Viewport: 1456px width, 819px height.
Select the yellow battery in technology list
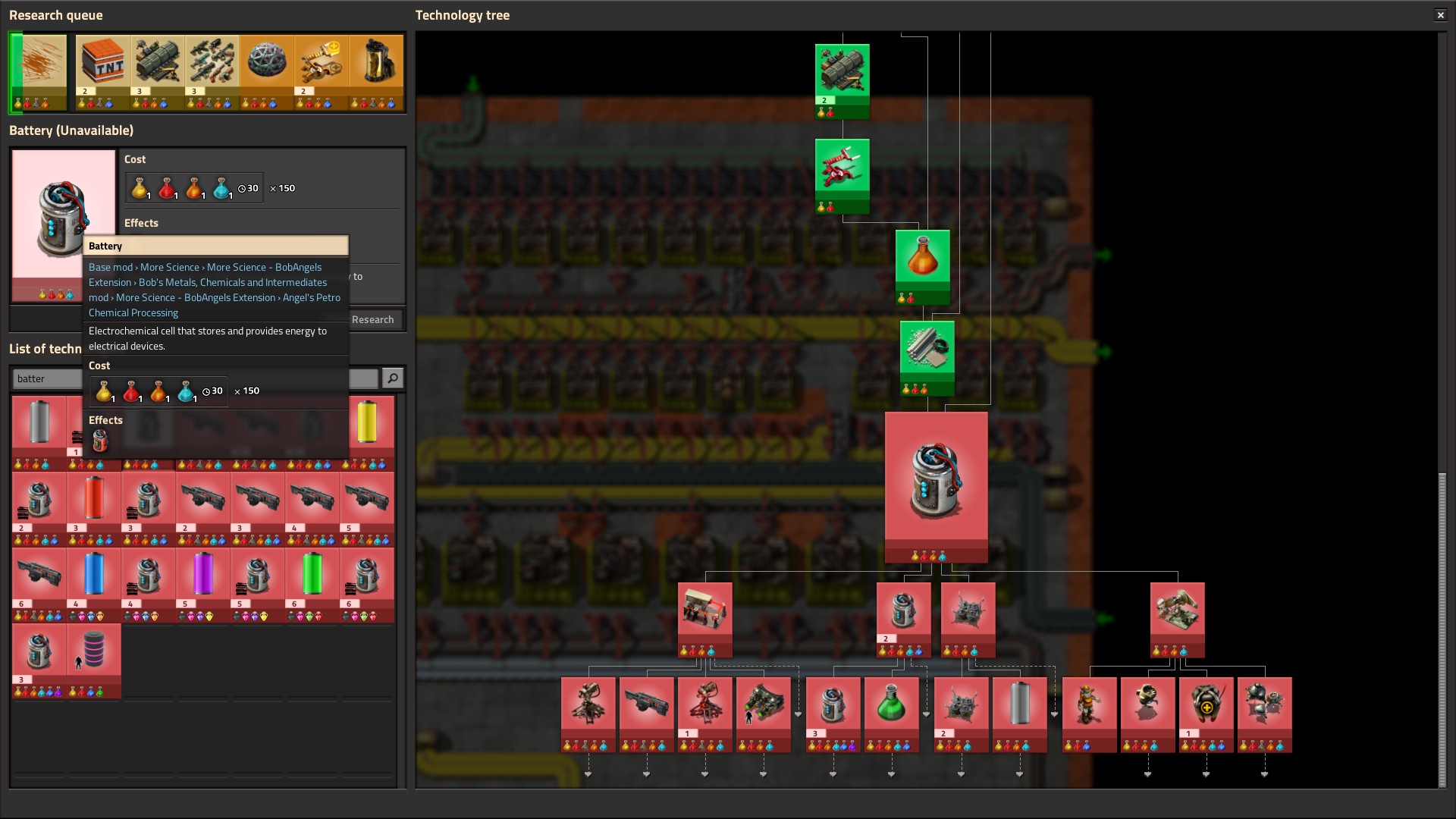(367, 432)
